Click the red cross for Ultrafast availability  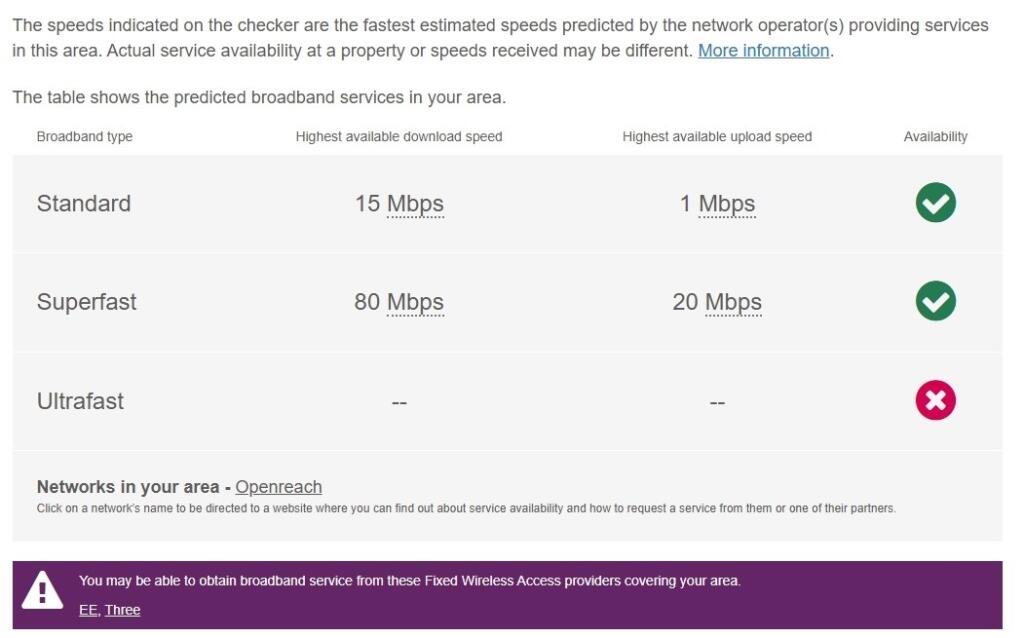(x=935, y=400)
